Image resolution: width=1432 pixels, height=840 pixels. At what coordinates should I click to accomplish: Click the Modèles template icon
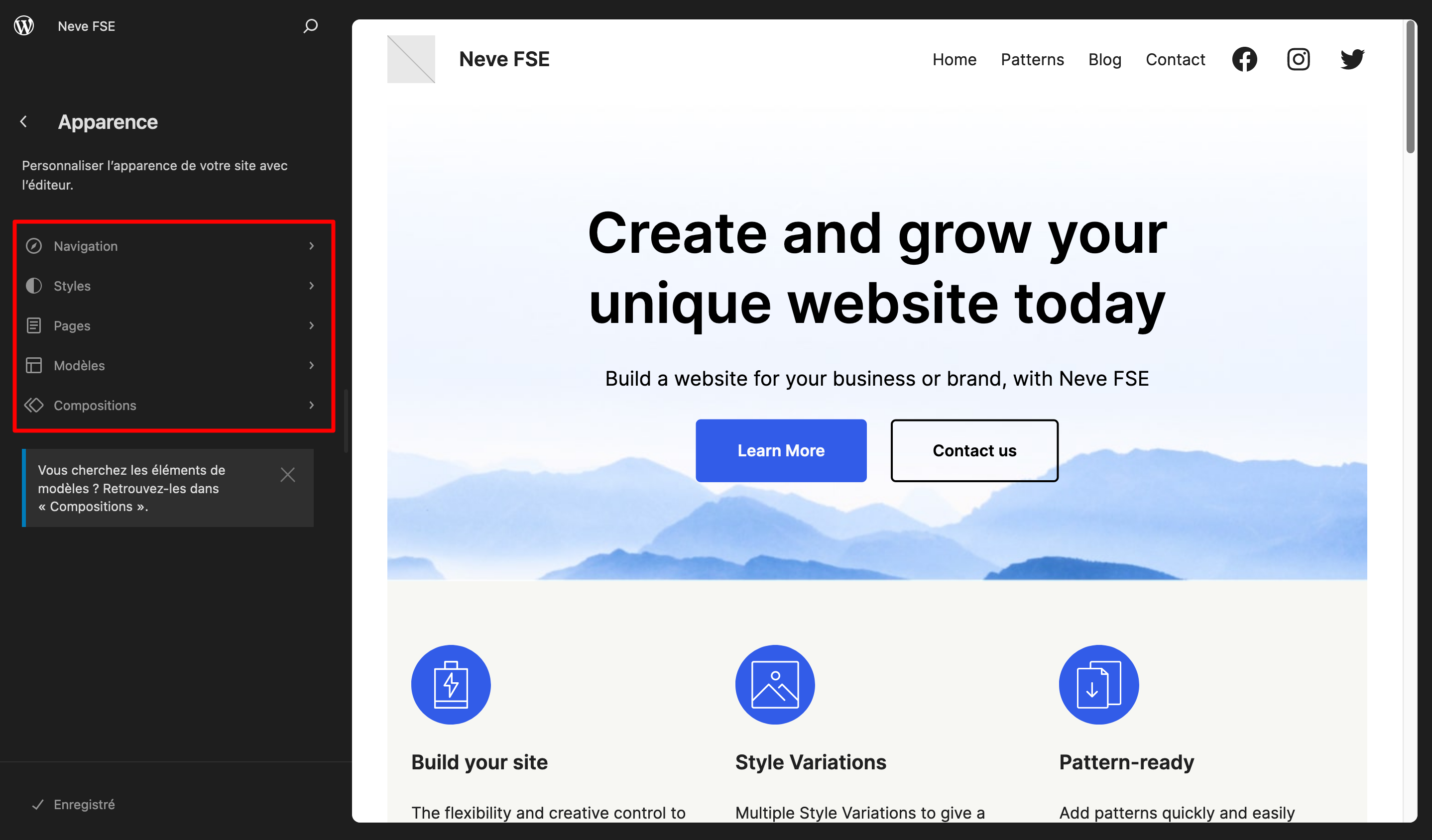point(33,365)
